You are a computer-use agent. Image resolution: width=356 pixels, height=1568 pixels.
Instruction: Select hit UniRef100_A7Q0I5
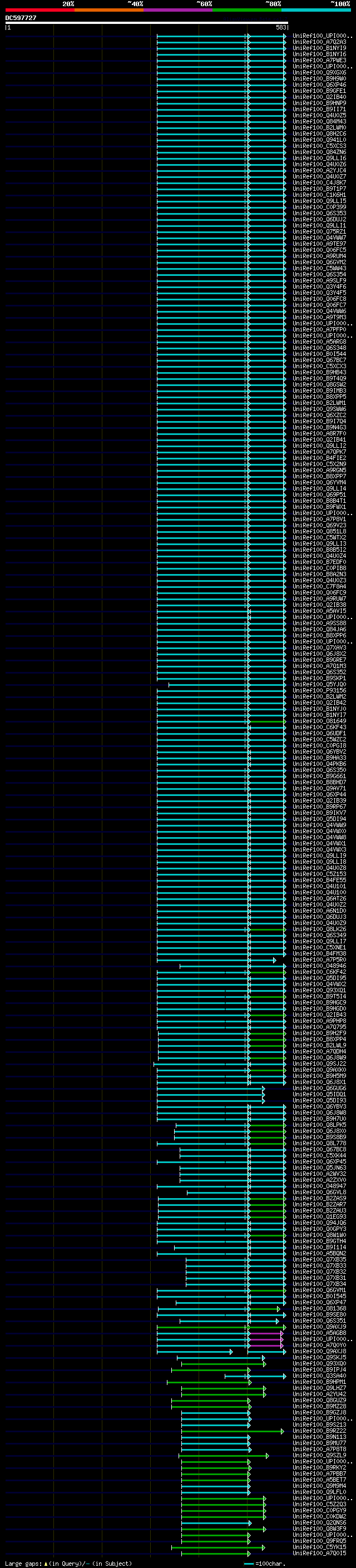(x=319, y=1553)
